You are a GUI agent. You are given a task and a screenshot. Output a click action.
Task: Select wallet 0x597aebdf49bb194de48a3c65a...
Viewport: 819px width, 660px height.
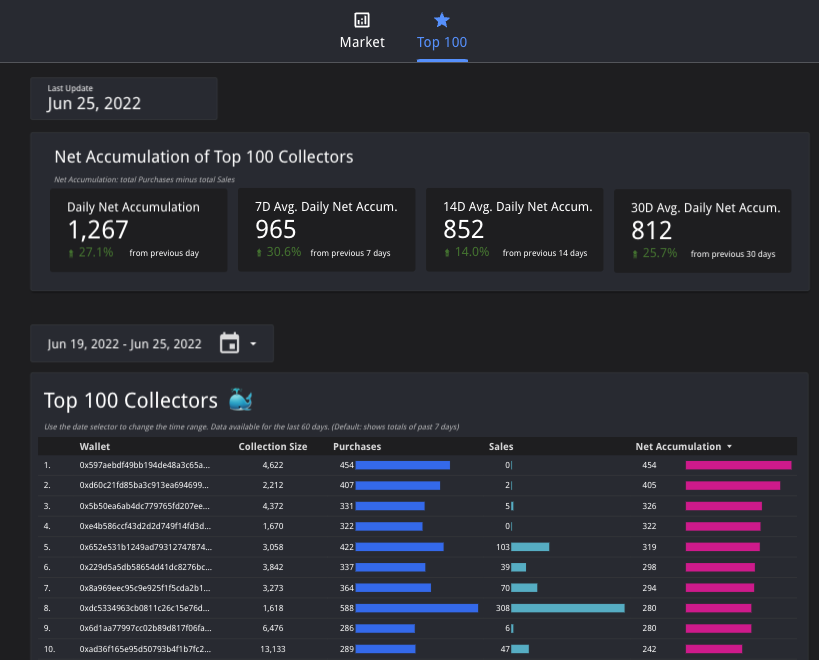145,465
